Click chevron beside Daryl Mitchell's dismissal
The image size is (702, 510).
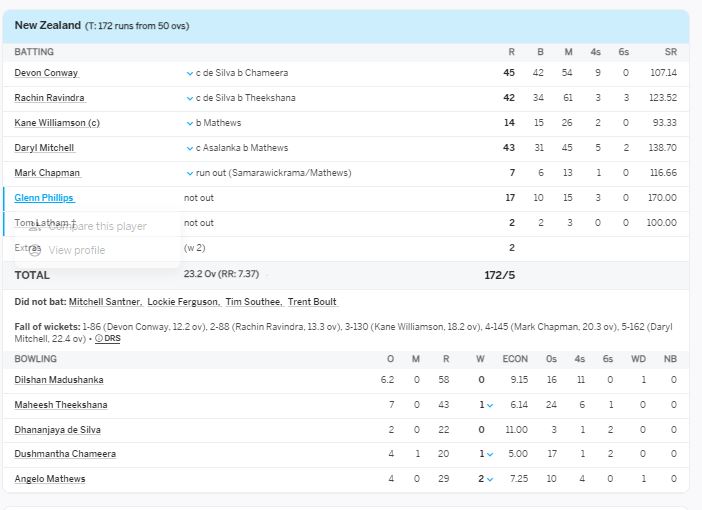189,148
